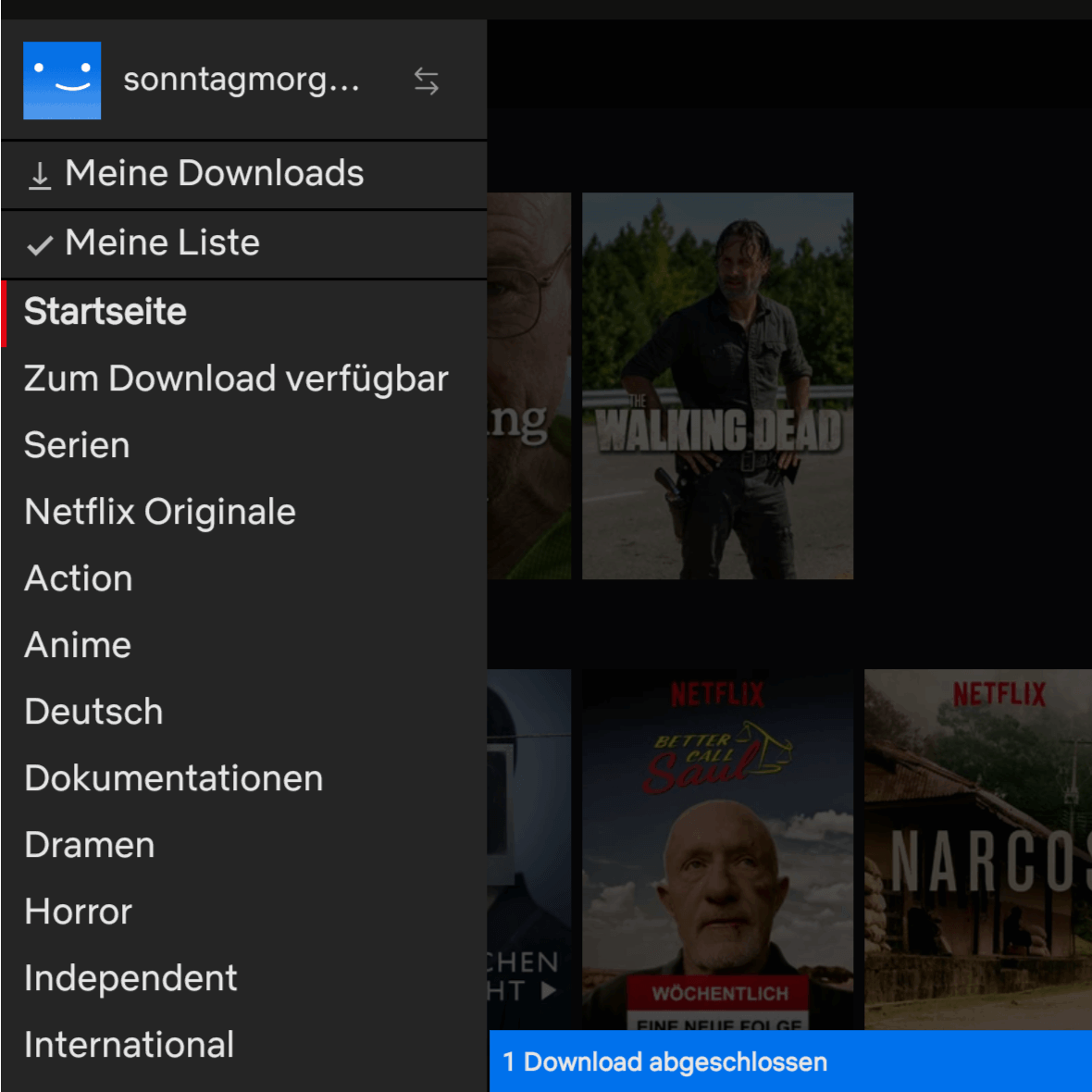Click the blue smiley profile avatar
Image resolution: width=1092 pixels, height=1092 pixels.
(x=62, y=81)
